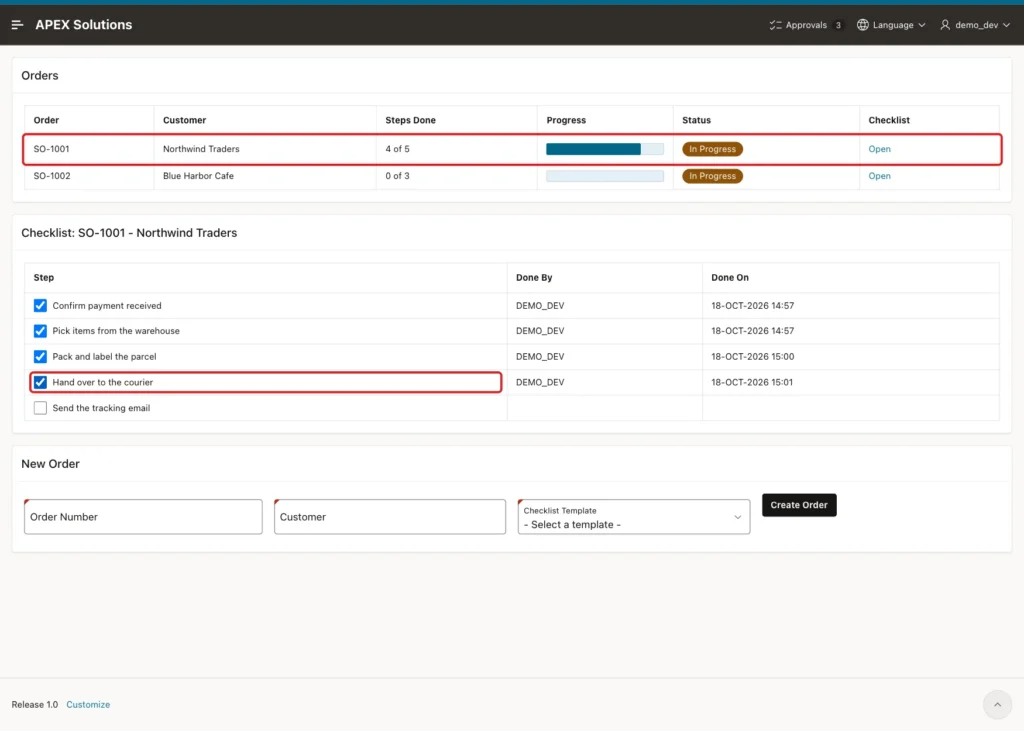1024x731 pixels.
Task: Click the Customer column header
Action: (184, 120)
